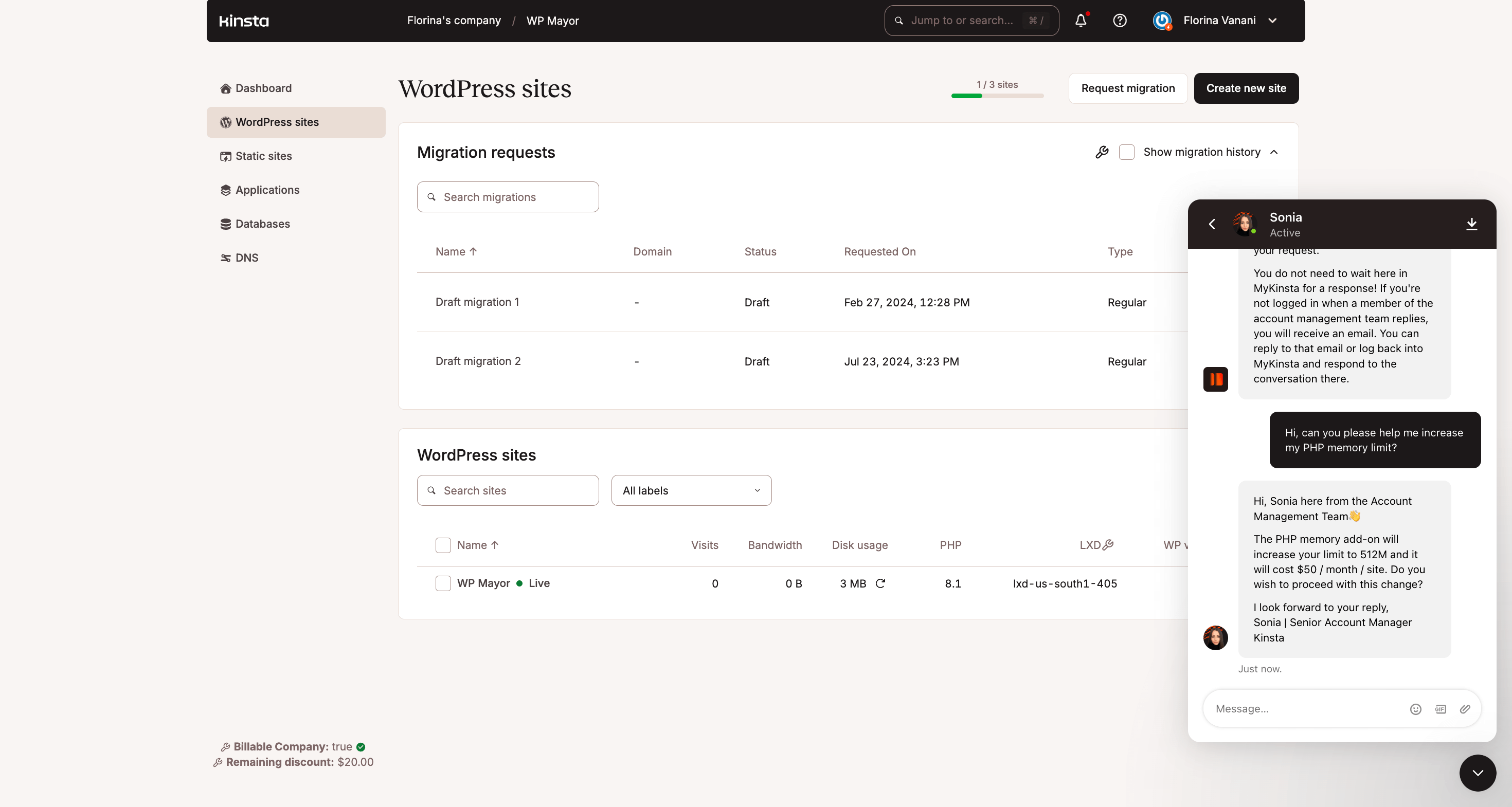Click Feb 27, 2024, 12:28 PM cell
Image resolution: width=1512 pixels, height=807 pixels.
(906, 303)
